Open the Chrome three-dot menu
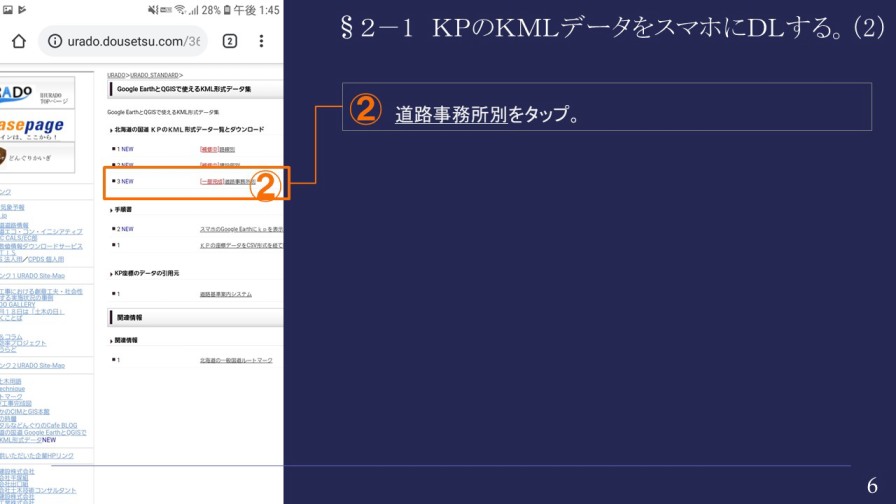Image resolution: width=896 pixels, height=504 pixels. (x=261, y=41)
